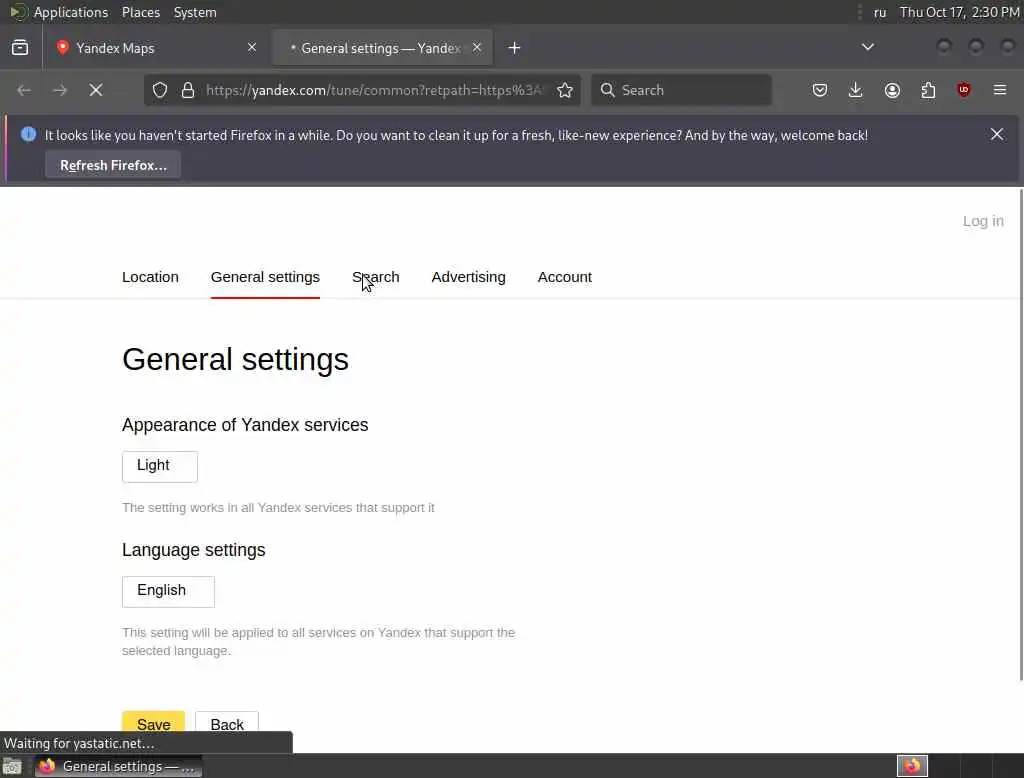Viewport: 1024px width, 778px height.
Task: Close the Yandex Maps tab
Action: (x=252, y=48)
